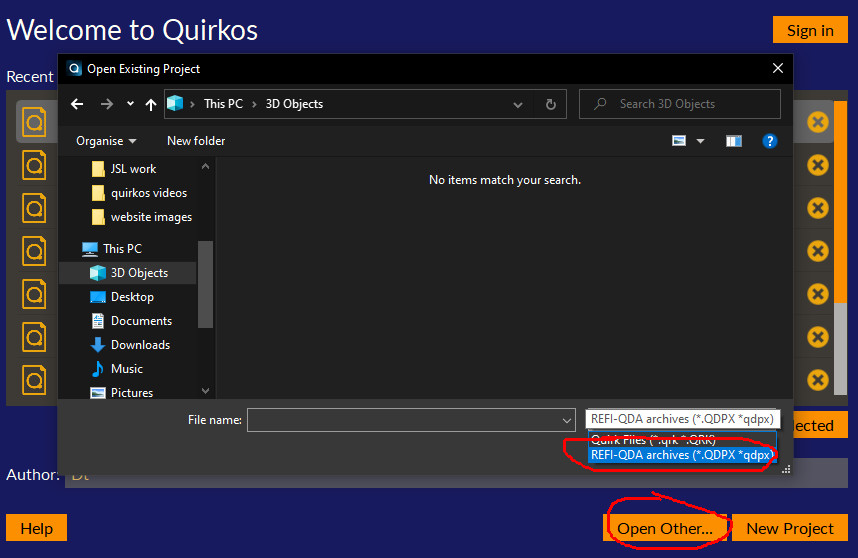Choose REFI-QDA archives (*.QDPX) filter option
Viewport: 858px width, 558px height.
click(682, 455)
